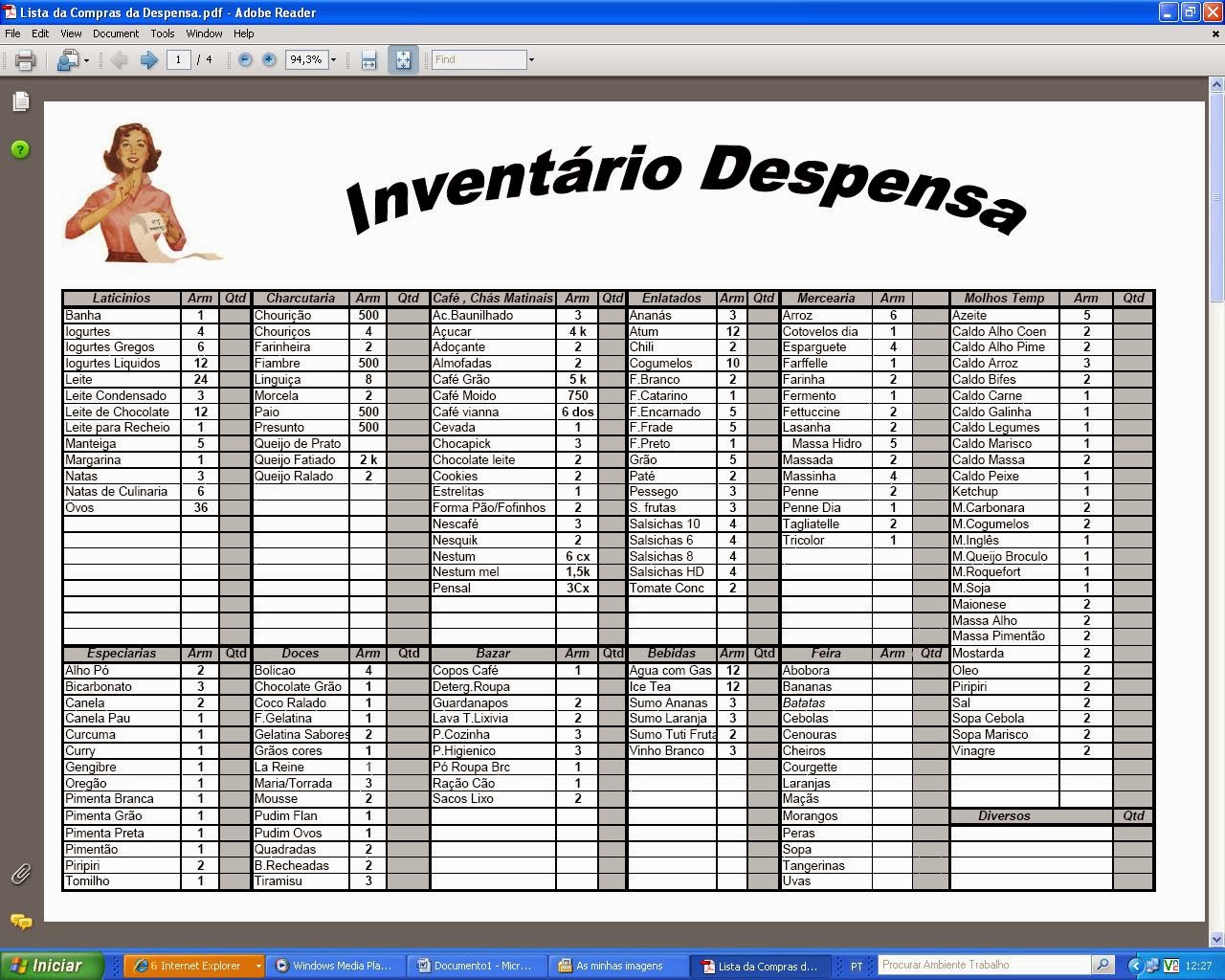
Task: Zoom in with the plus icon
Action: (269, 59)
